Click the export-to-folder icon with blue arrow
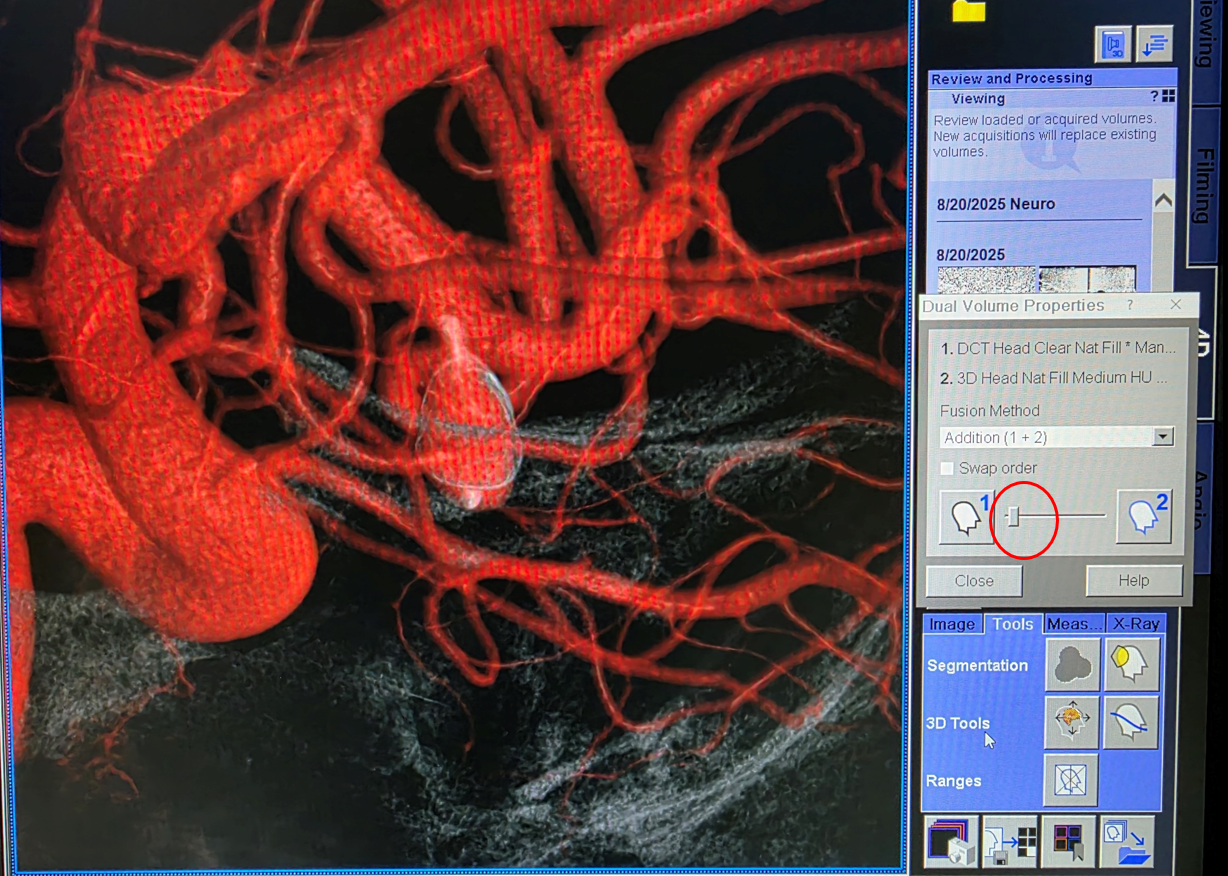This screenshot has width=1228, height=876. 1127,842
